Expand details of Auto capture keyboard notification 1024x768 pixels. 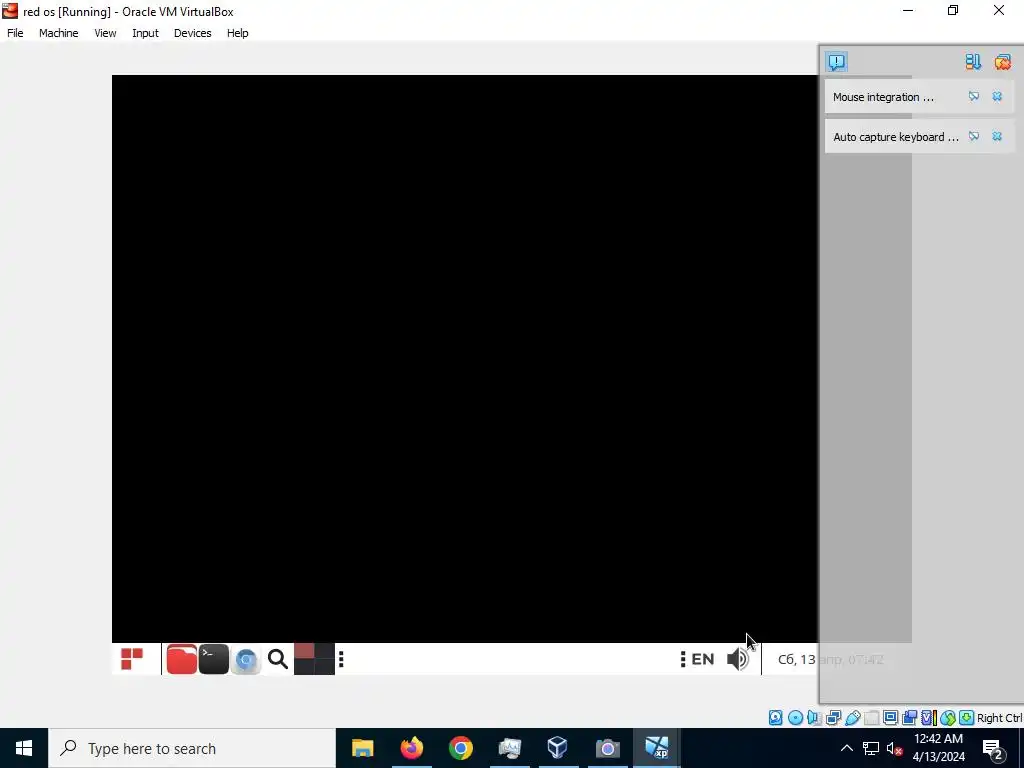974,136
